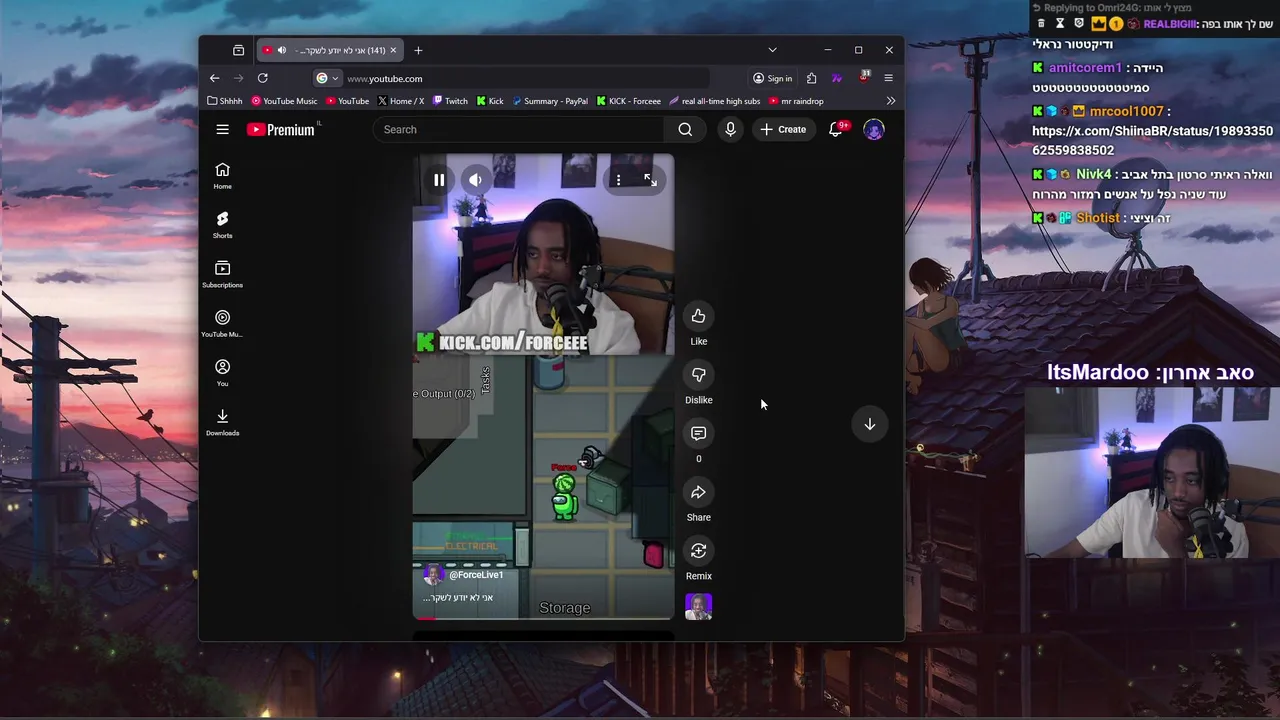Pause the YouTube Short video
The height and width of the screenshot is (720, 1280).
click(x=439, y=180)
